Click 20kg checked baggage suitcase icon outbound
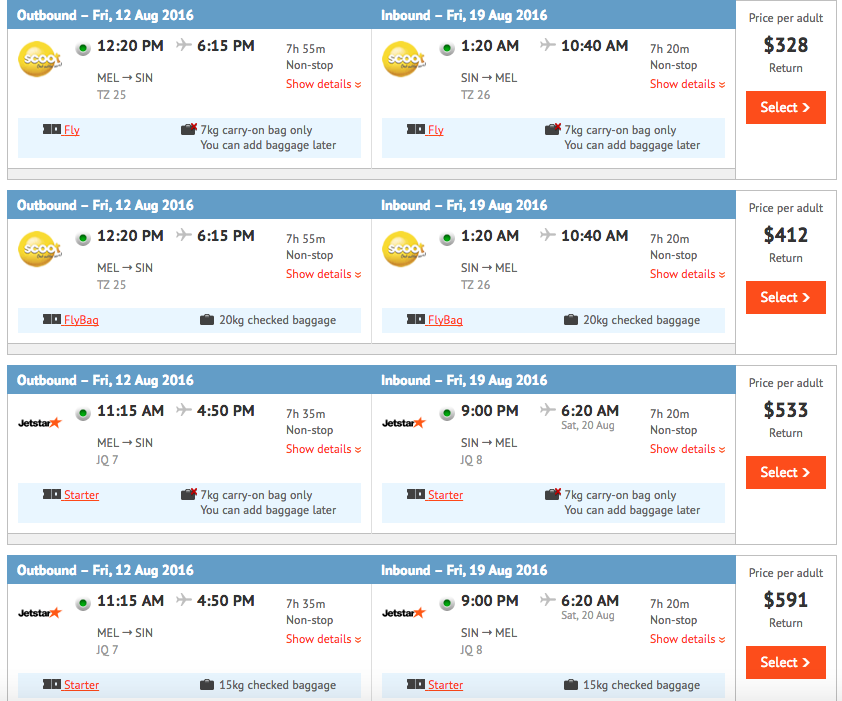842x701 pixels. tap(207, 320)
